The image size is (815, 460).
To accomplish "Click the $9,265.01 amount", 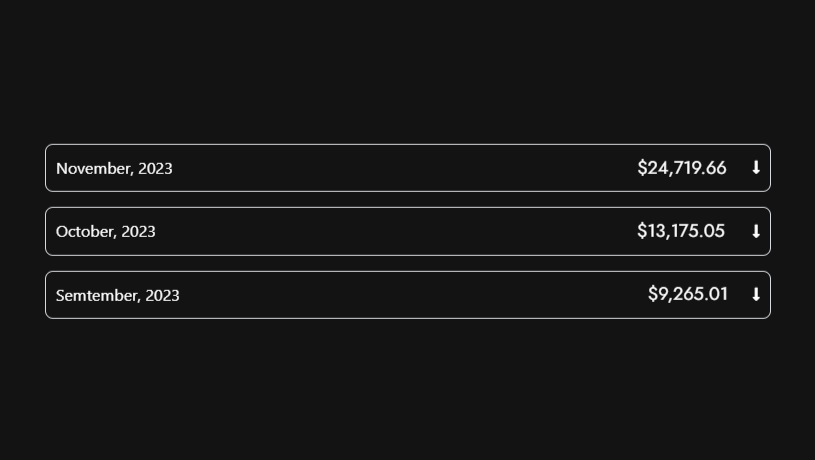I will (x=688, y=294).
